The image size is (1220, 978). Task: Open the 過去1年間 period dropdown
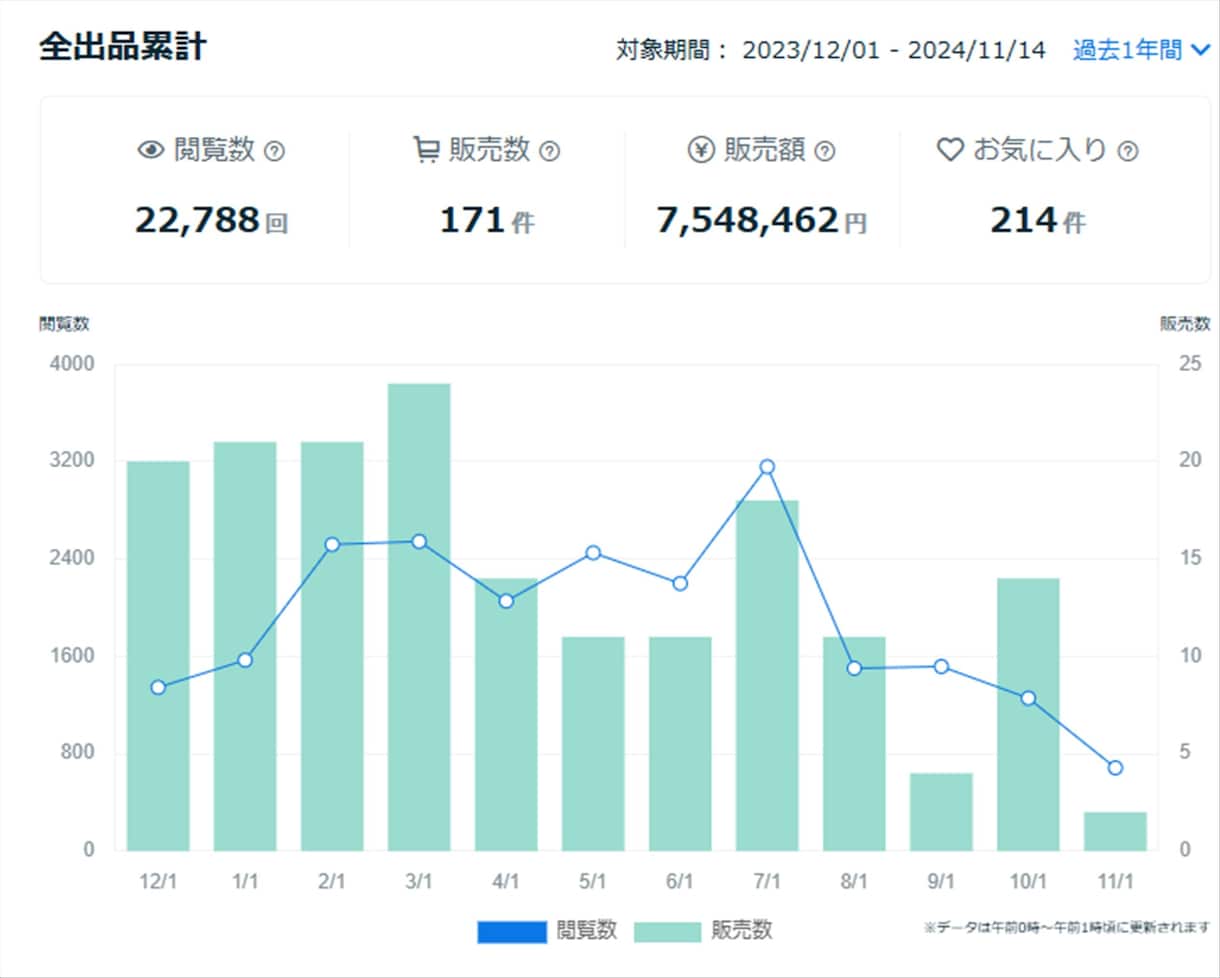pos(1142,50)
